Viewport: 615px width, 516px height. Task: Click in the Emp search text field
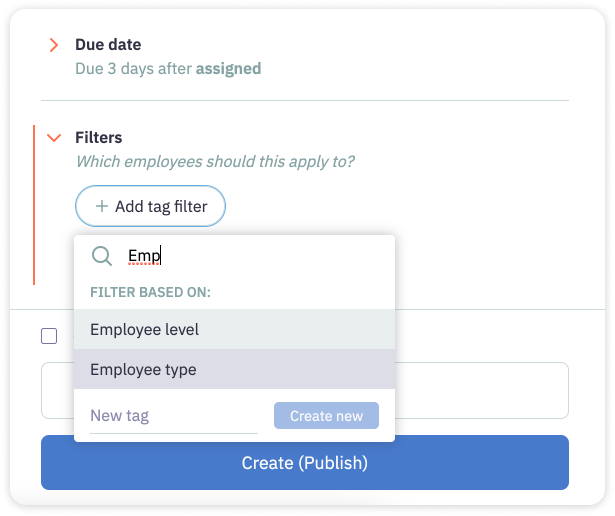(x=255, y=256)
